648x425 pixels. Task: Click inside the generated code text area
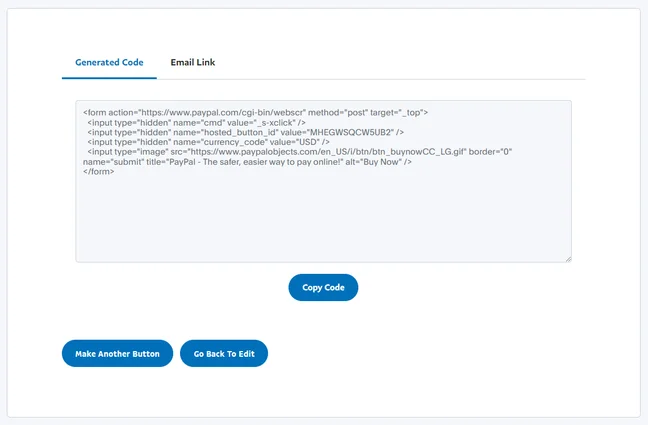click(324, 181)
